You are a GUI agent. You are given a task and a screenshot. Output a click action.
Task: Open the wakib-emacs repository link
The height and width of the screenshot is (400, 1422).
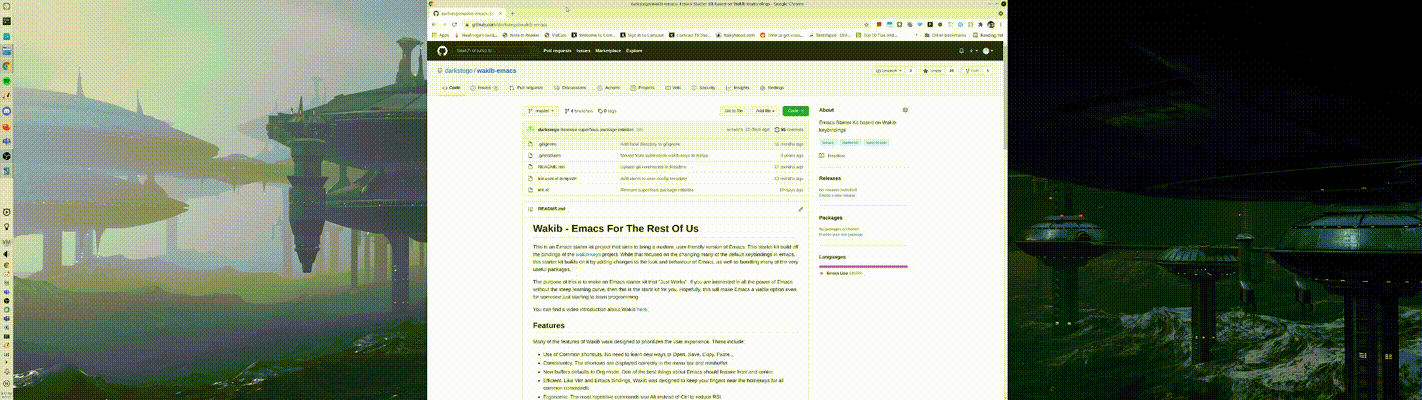click(x=496, y=71)
